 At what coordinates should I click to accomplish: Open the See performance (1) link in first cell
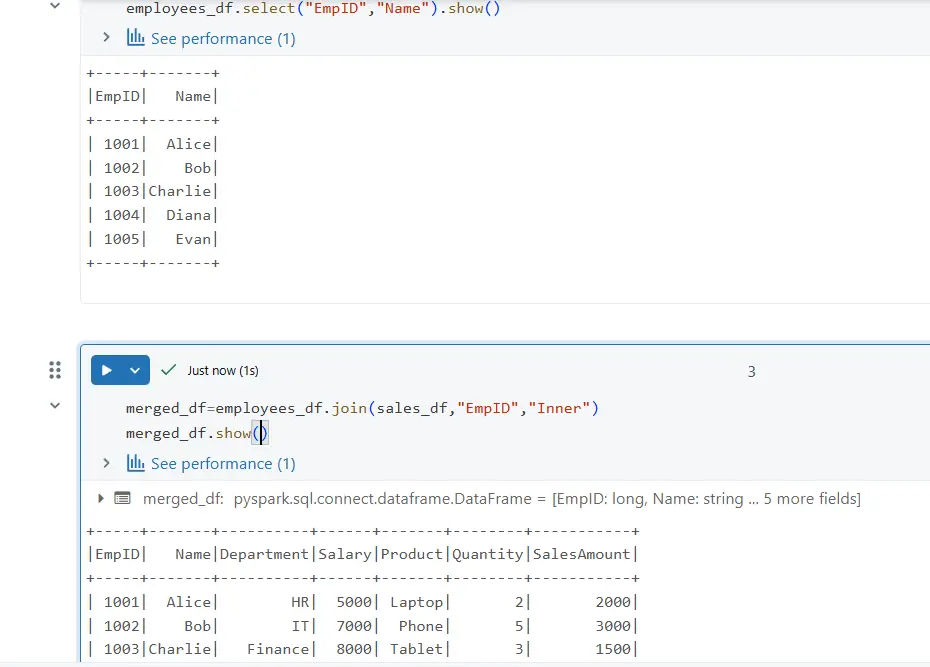pos(222,38)
